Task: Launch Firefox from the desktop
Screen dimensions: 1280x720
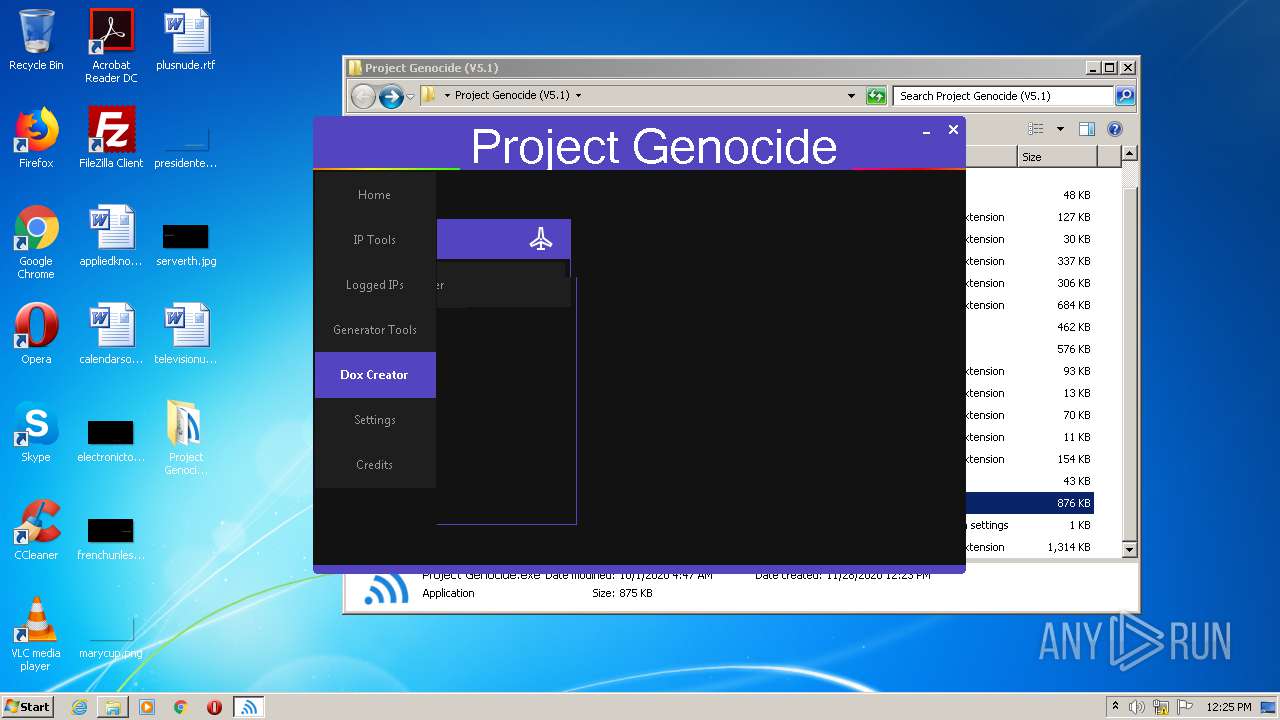Action: pyautogui.click(x=36, y=138)
